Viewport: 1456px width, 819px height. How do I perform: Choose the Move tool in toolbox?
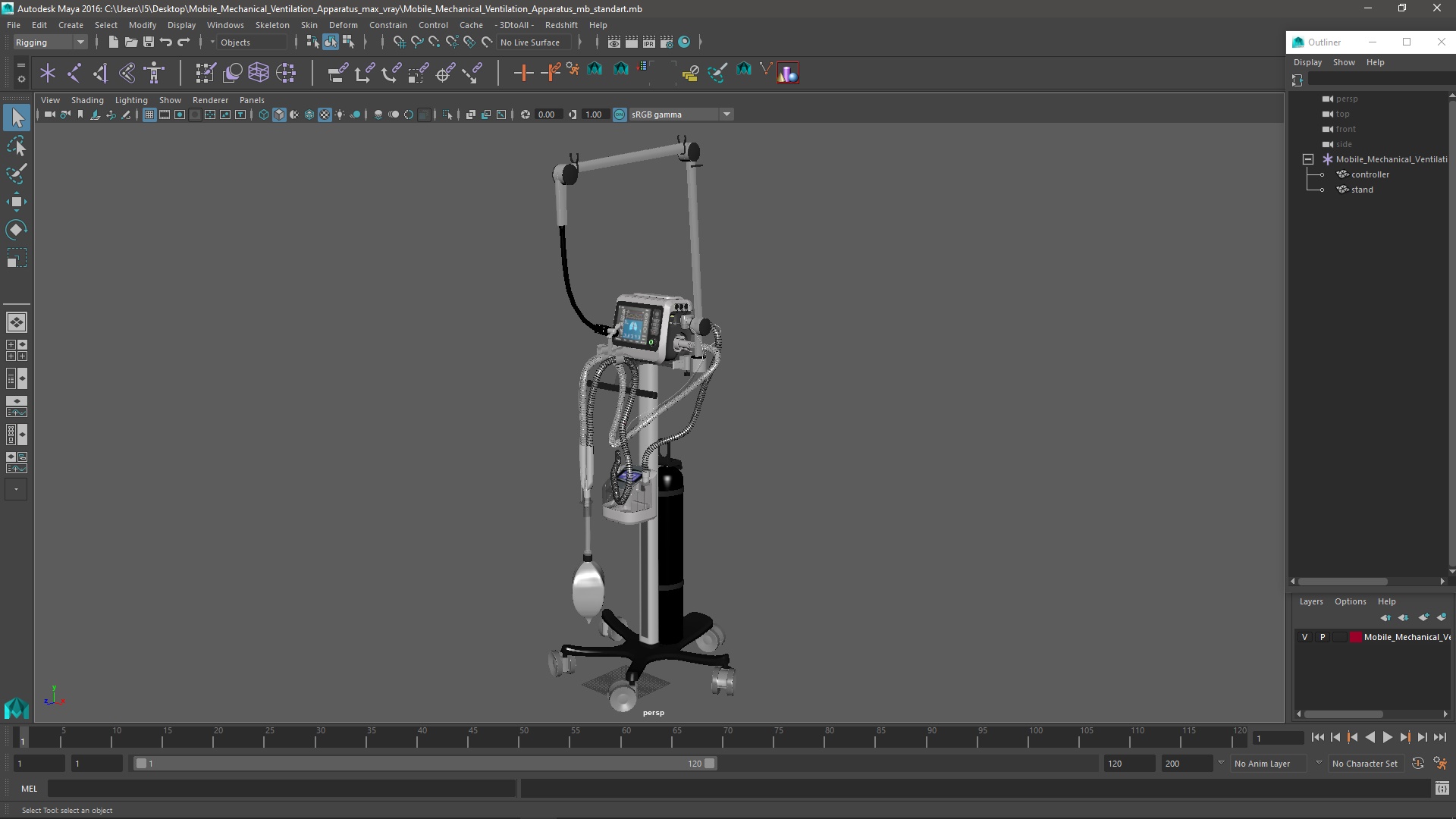click(17, 202)
